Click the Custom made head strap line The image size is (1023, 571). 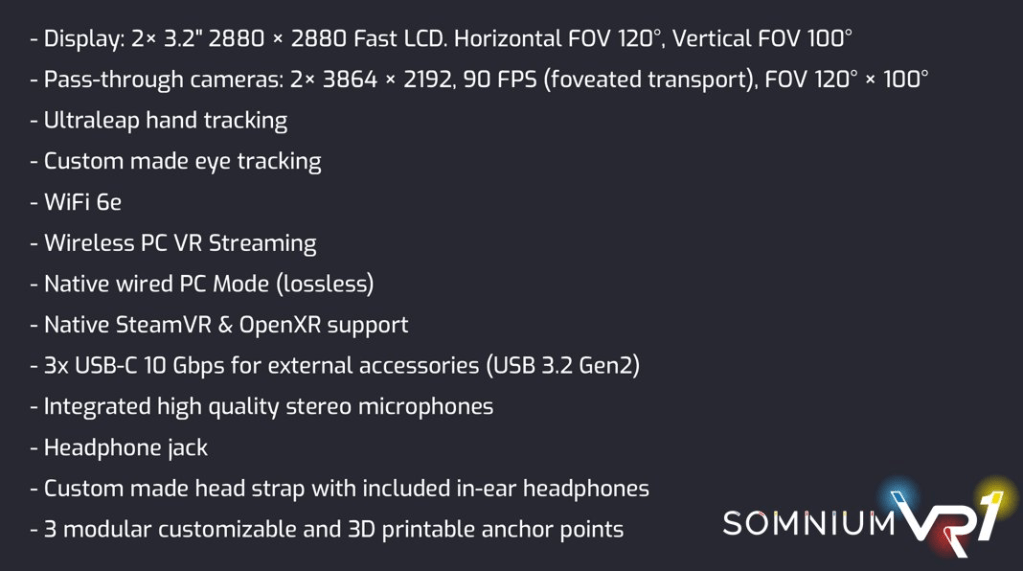340,488
